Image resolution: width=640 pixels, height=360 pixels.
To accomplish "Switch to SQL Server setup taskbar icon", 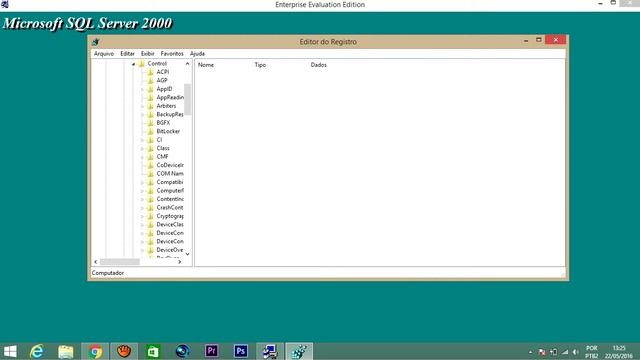I will tap(270, 351).
